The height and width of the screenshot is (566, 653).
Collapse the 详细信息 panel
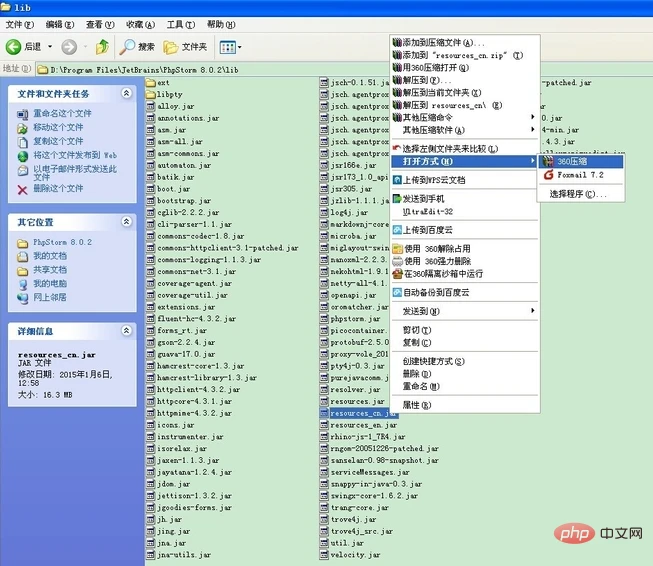coord(127,331)
